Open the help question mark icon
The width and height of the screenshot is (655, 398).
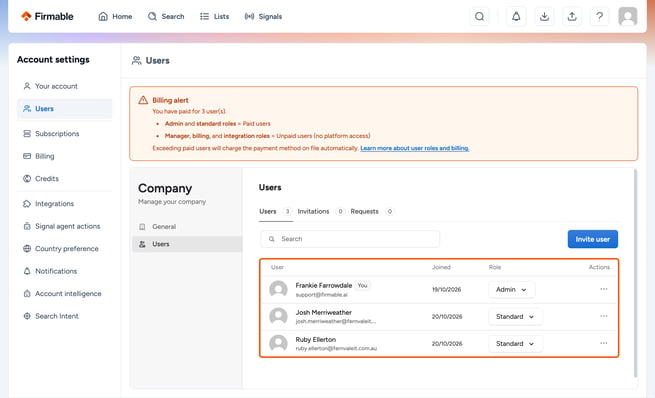click(599, 16)
